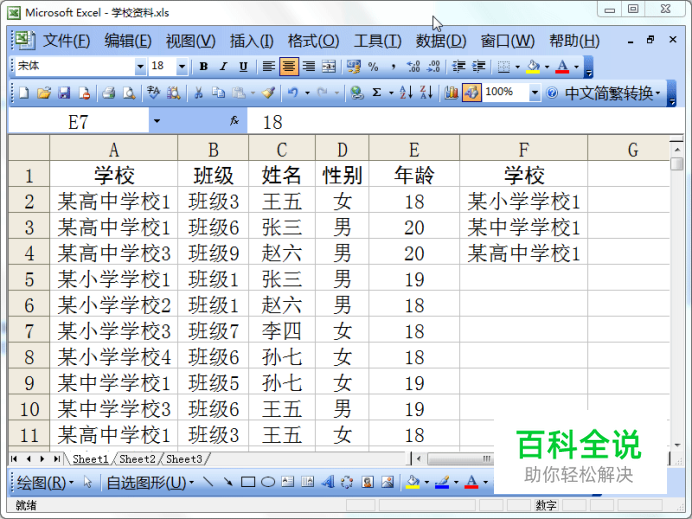Screen dimensions: 692x519
Task: Open an existing file
Action: pos(44,93)
